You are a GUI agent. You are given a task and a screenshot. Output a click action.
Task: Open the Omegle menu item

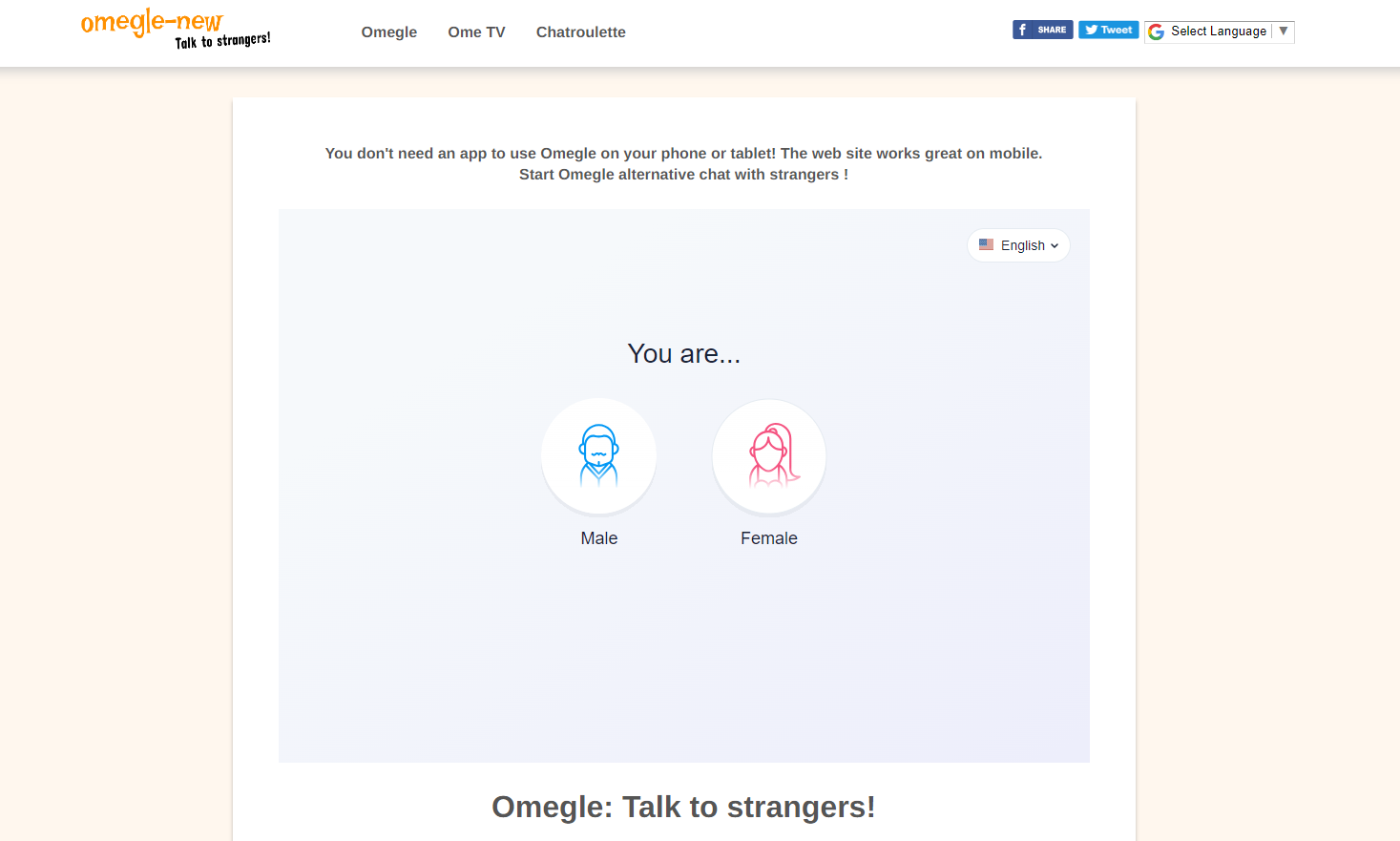click(x=388, y=32)
